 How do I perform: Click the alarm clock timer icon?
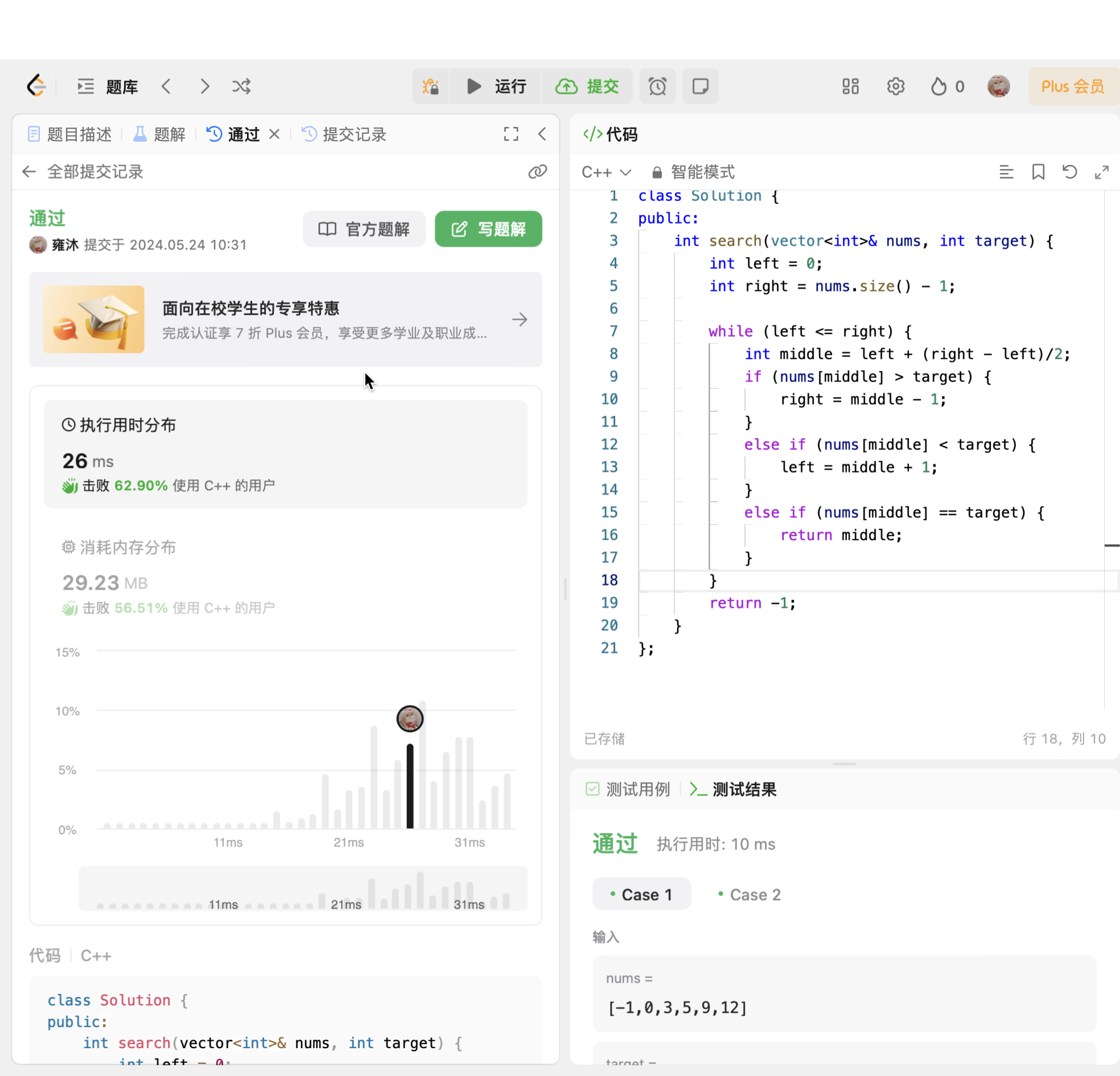pos(657,87)
